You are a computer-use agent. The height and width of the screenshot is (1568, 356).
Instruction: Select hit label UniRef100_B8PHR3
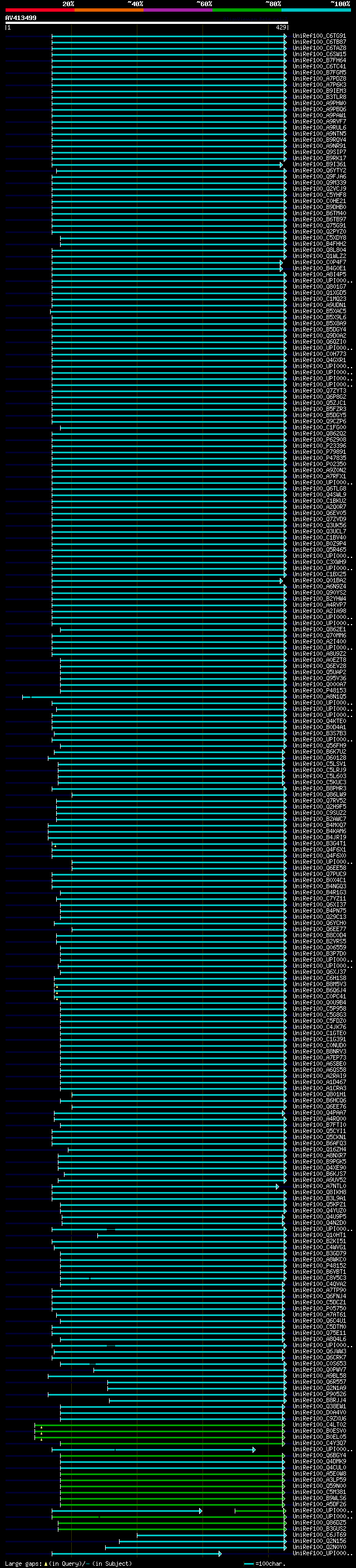(x=319, y=789)
